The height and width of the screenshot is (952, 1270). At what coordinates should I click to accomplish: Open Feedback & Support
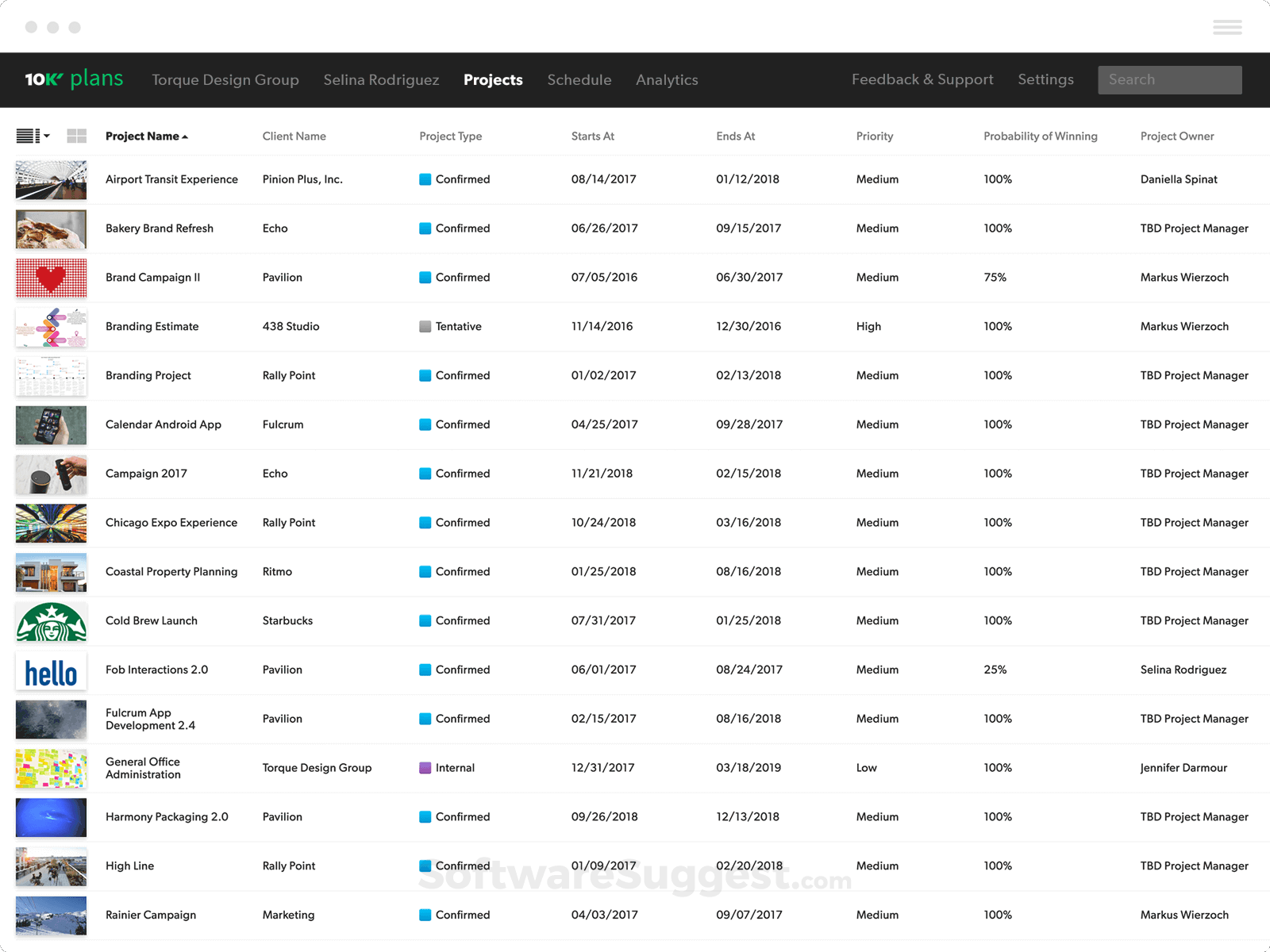[922, 79]
